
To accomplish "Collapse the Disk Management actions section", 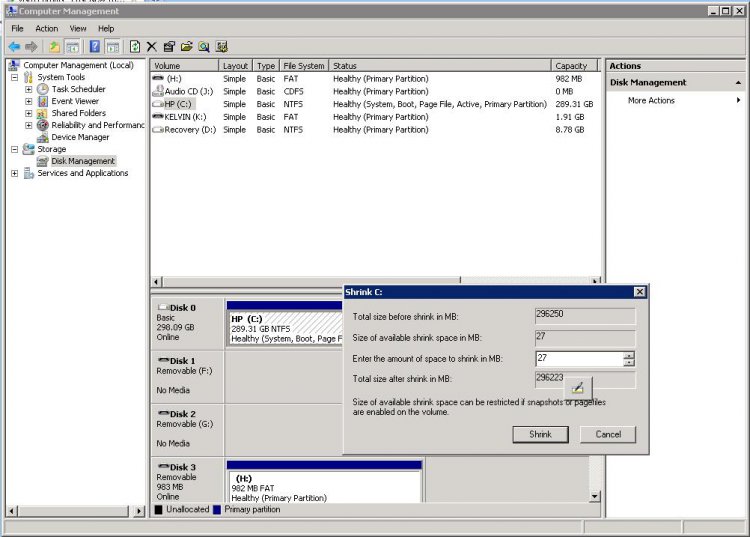I will pyautogui.click(x=739, y=83).
